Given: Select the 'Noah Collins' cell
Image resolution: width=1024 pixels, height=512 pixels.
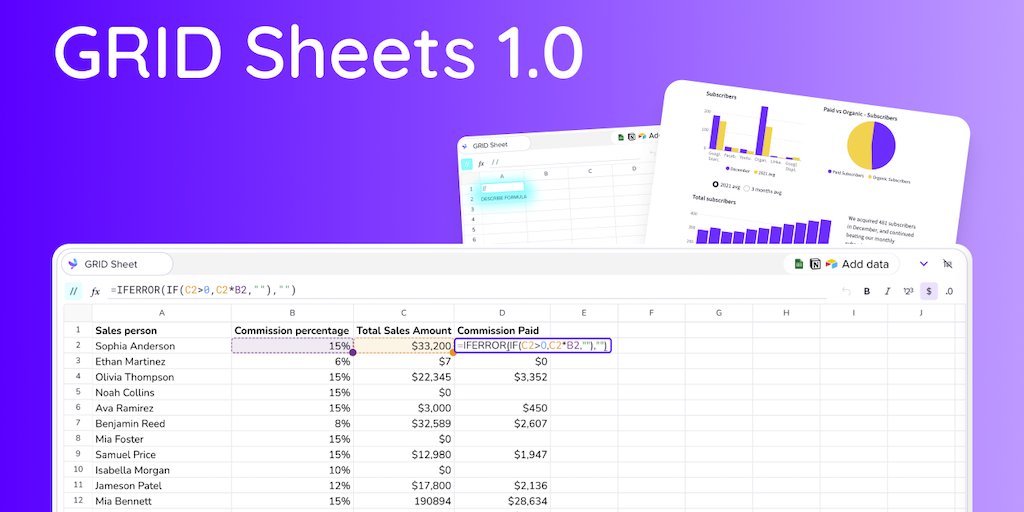Looking at the screenshot, I should 162,392.
